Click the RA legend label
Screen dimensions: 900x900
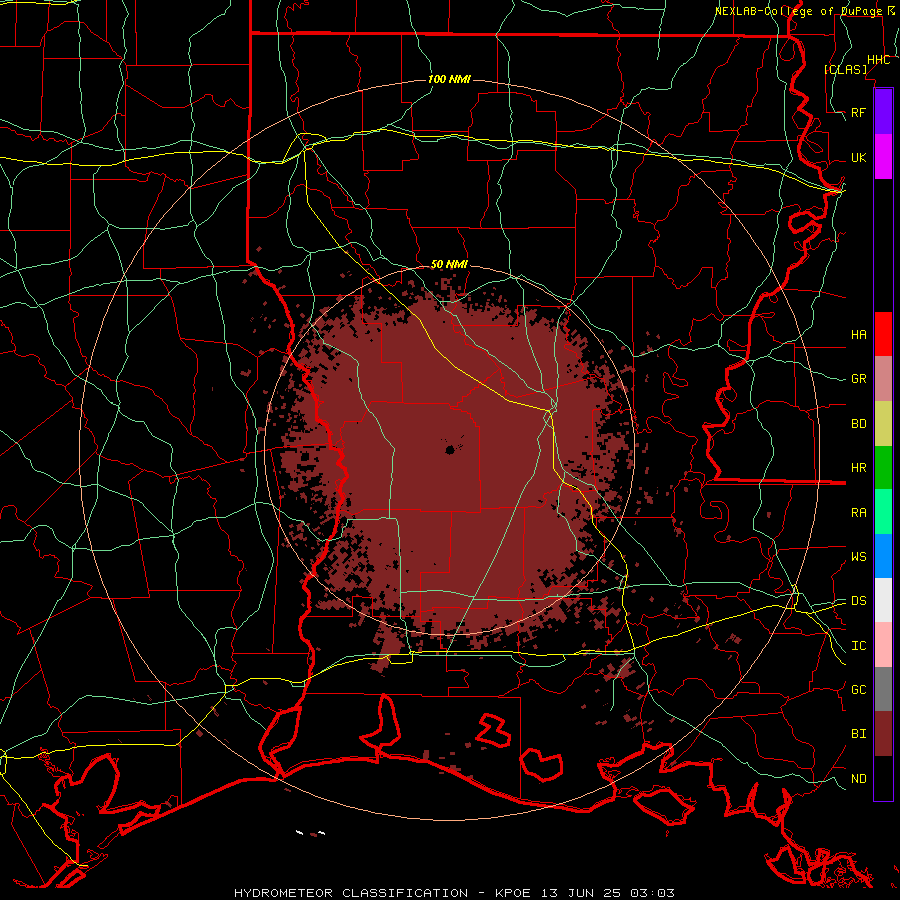859,513
